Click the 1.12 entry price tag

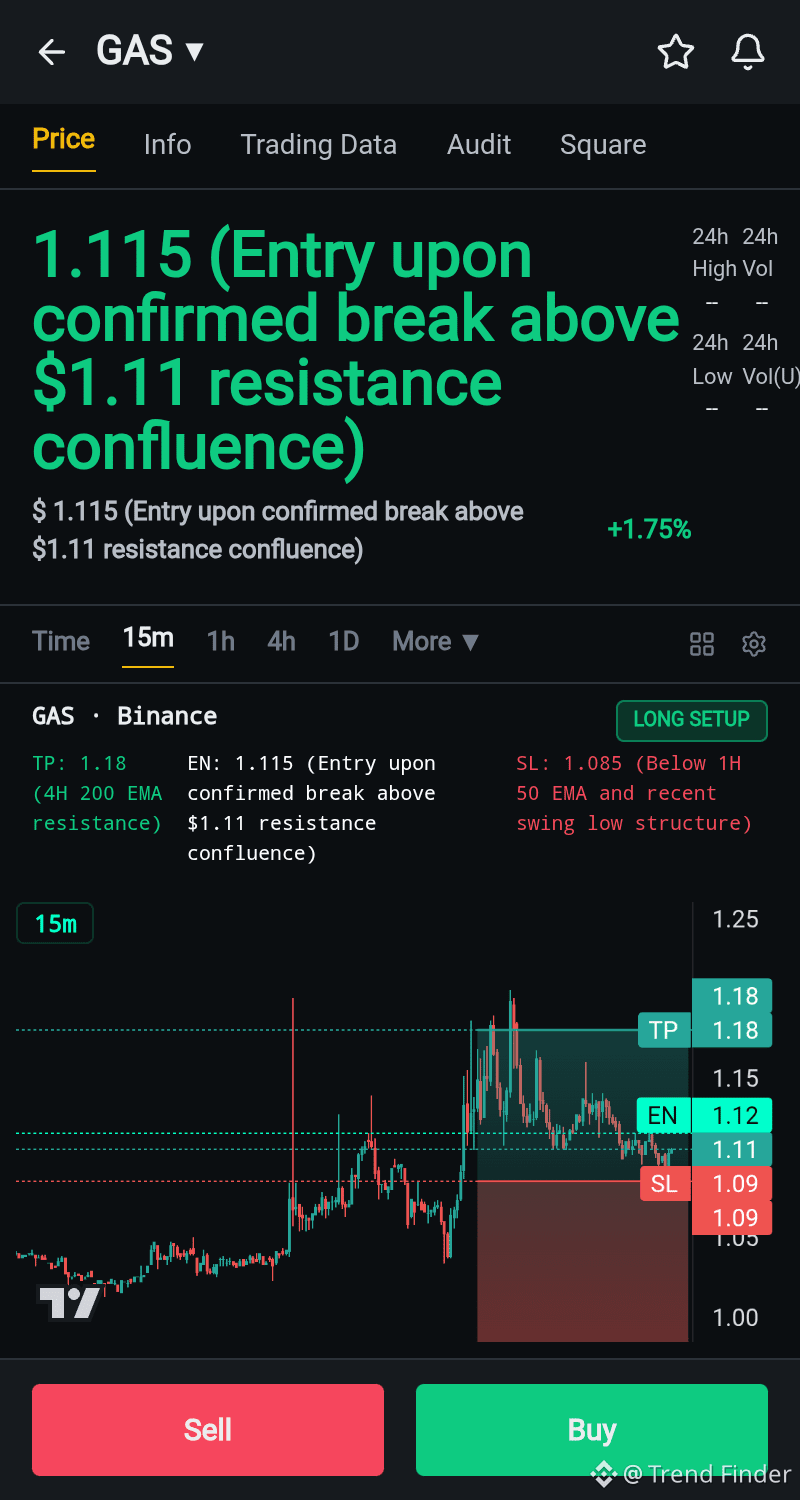(732, 1115)
